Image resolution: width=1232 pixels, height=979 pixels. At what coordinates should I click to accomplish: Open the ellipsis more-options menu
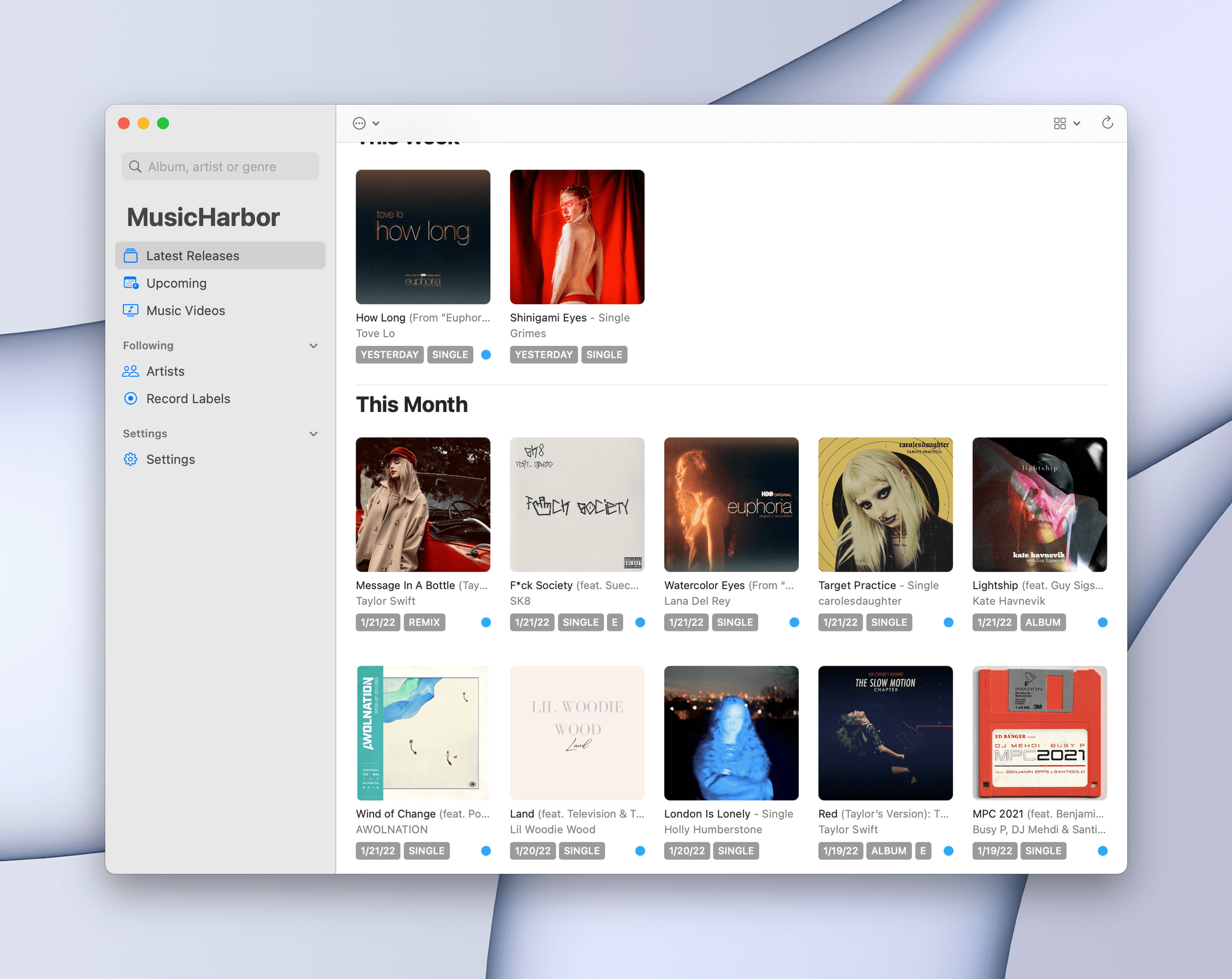[366, 123]
